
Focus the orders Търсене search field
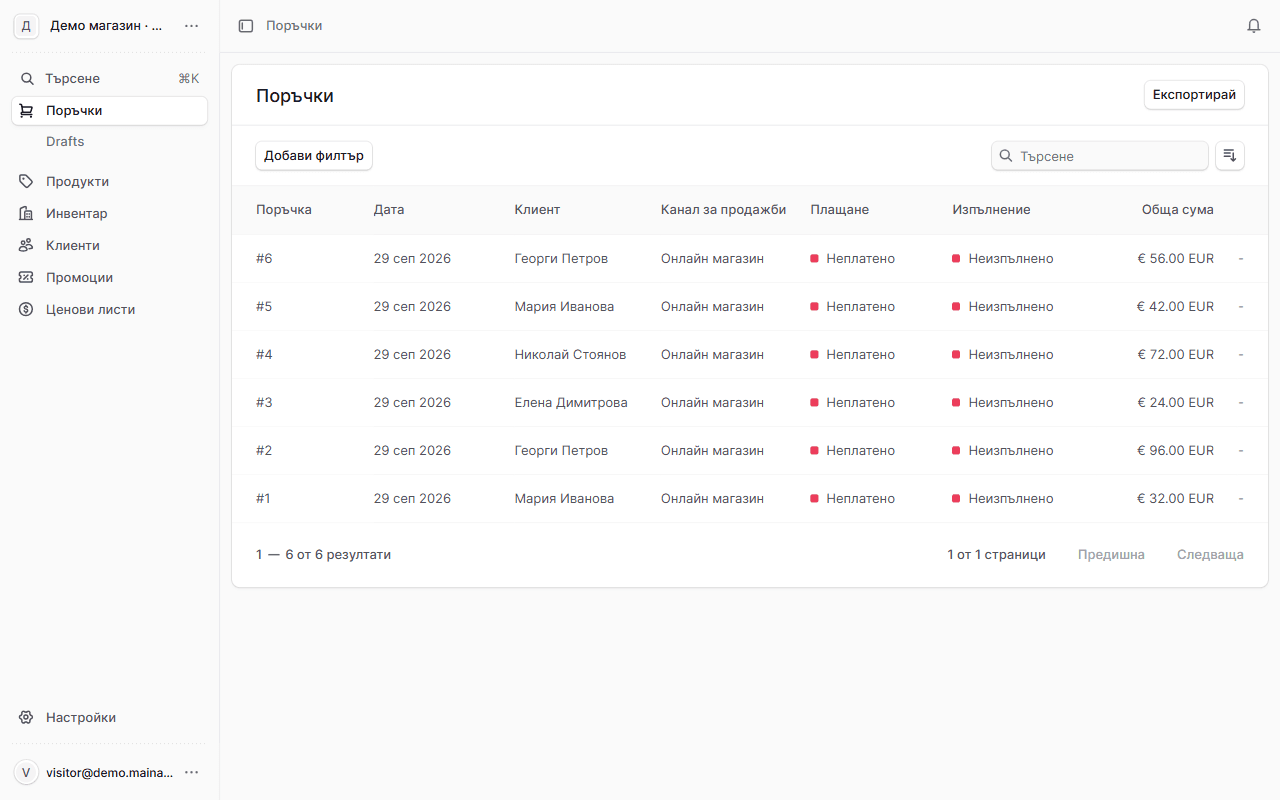[x=1100, y=156]
